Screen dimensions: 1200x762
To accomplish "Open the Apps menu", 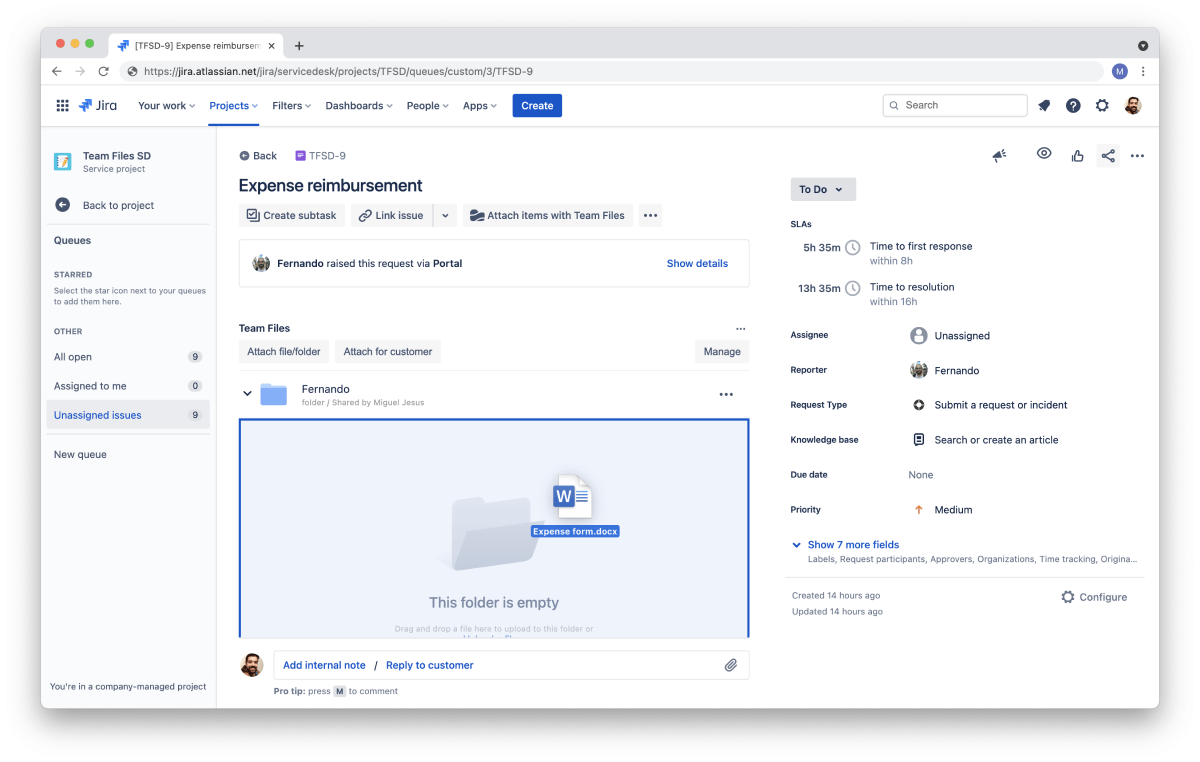I will tap(480, 106).
